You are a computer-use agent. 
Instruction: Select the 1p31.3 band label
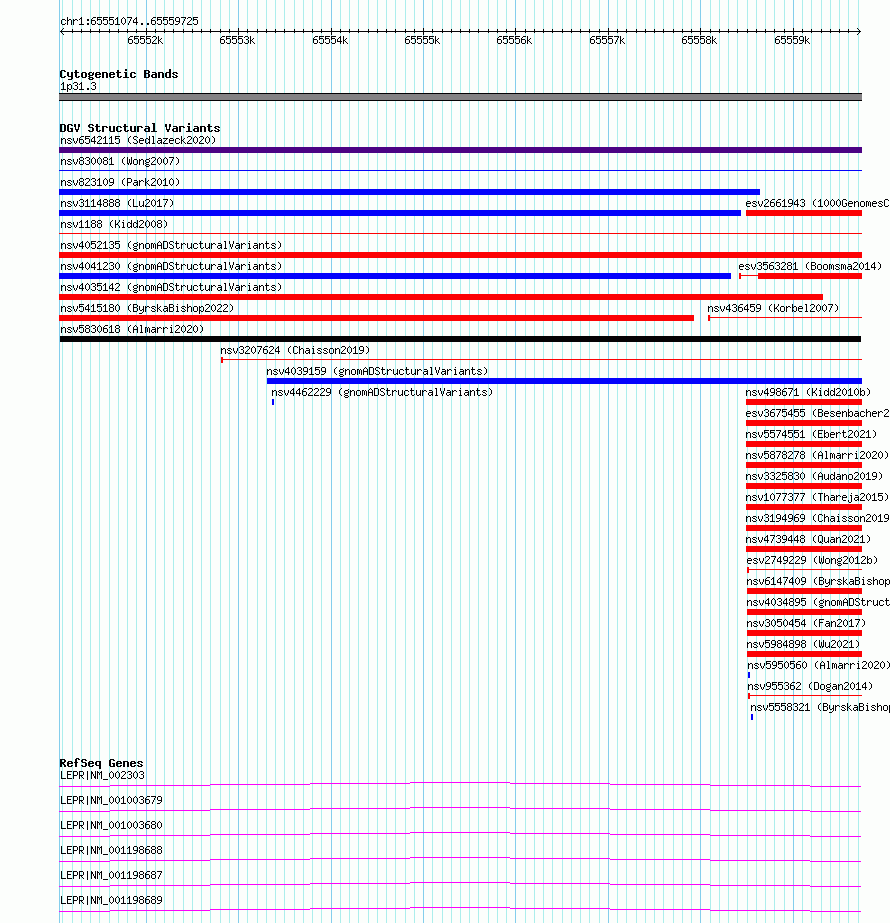(x=78, y=87)
